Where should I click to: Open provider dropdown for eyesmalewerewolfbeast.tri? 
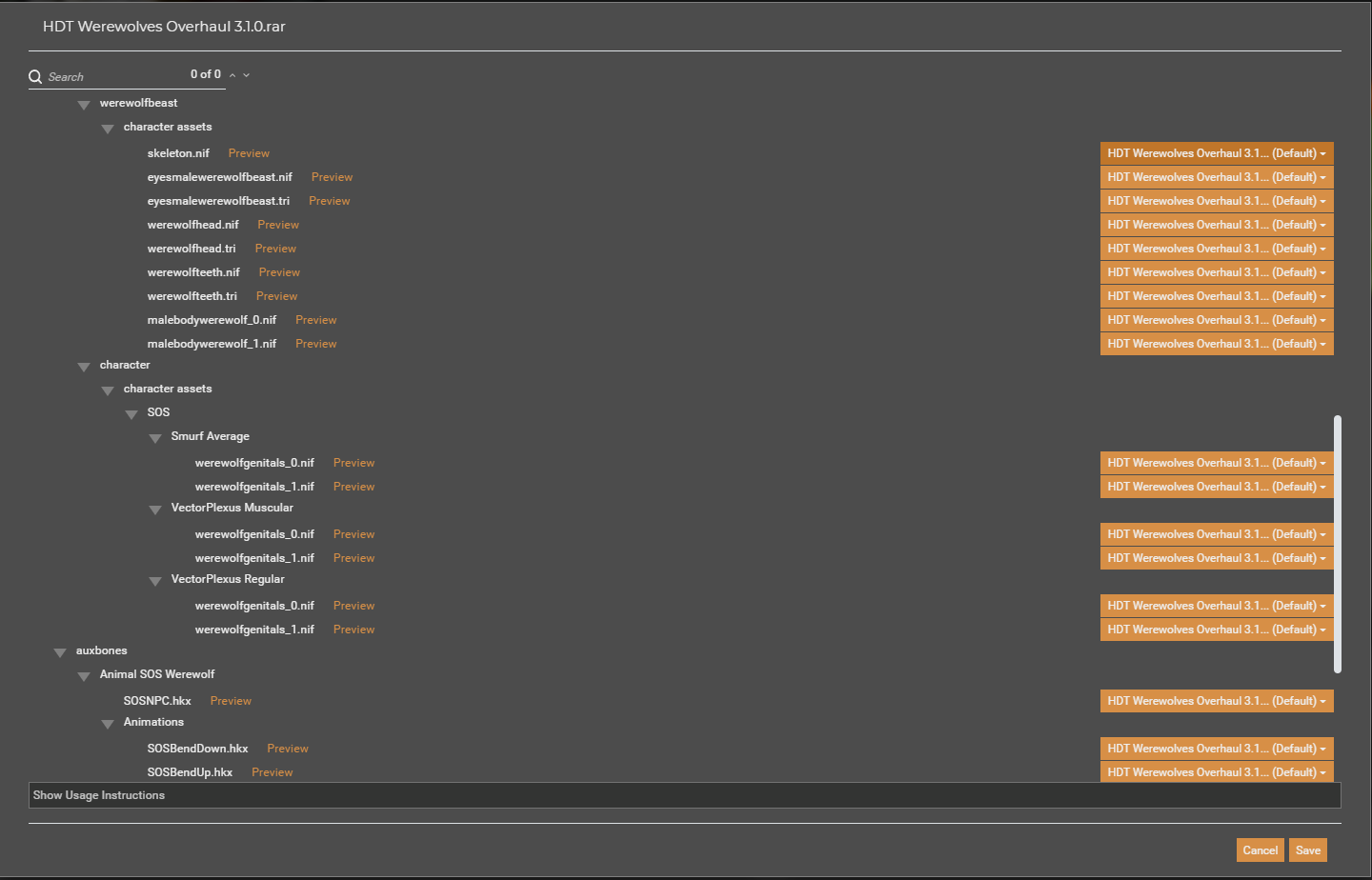pos(1217,201)
